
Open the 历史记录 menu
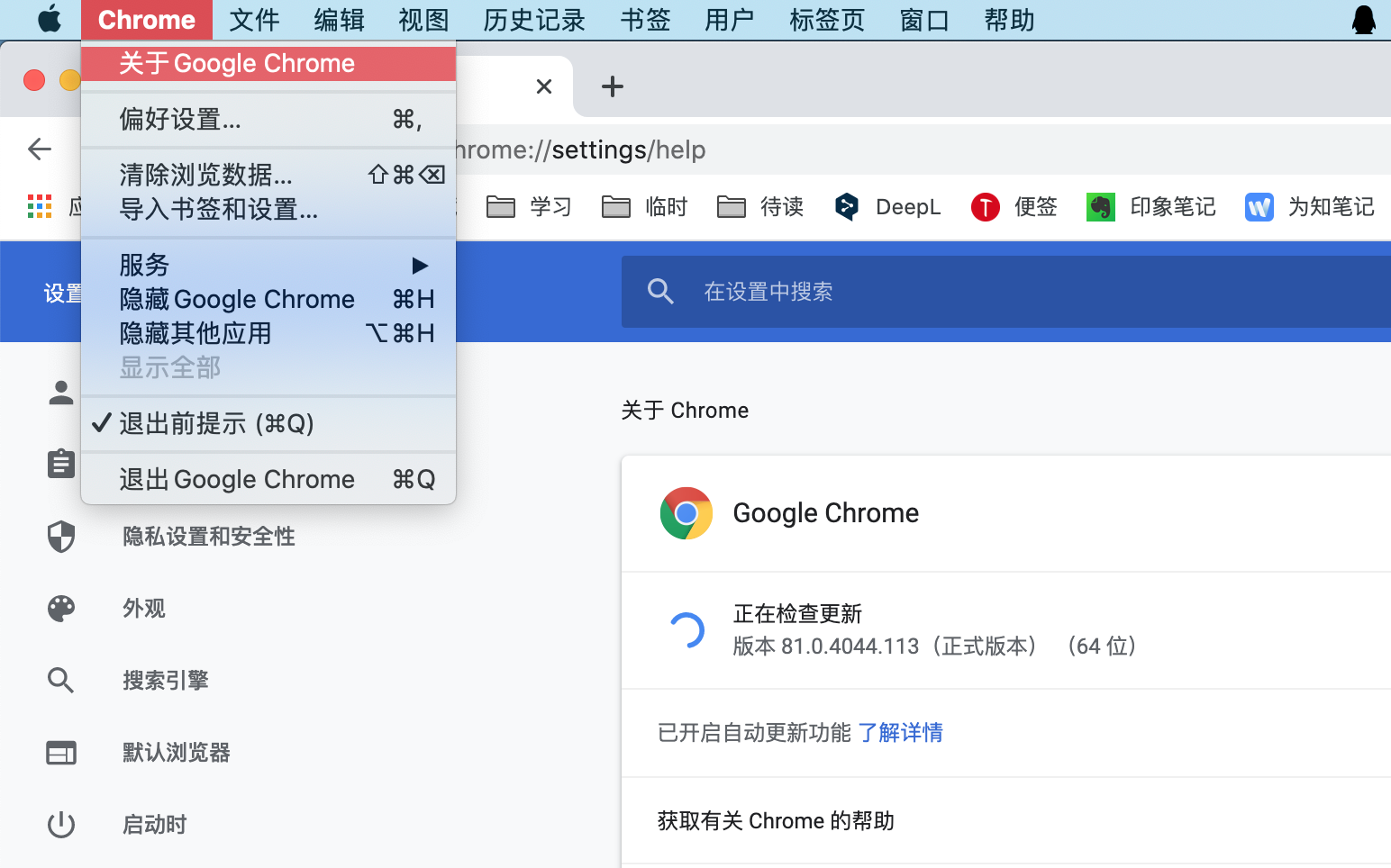tap(534, 19)
